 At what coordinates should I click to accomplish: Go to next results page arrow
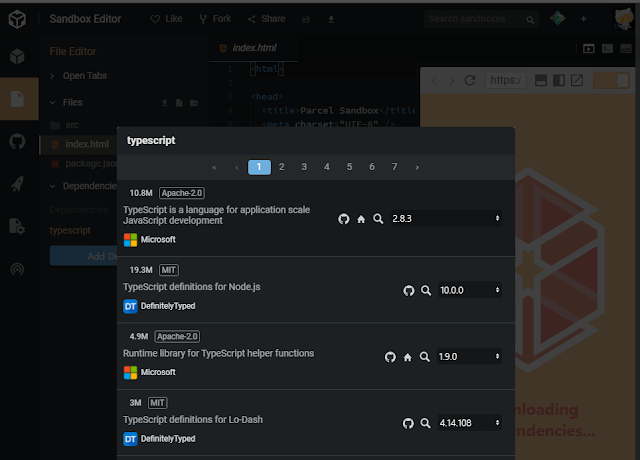click(x=417, y=167)
